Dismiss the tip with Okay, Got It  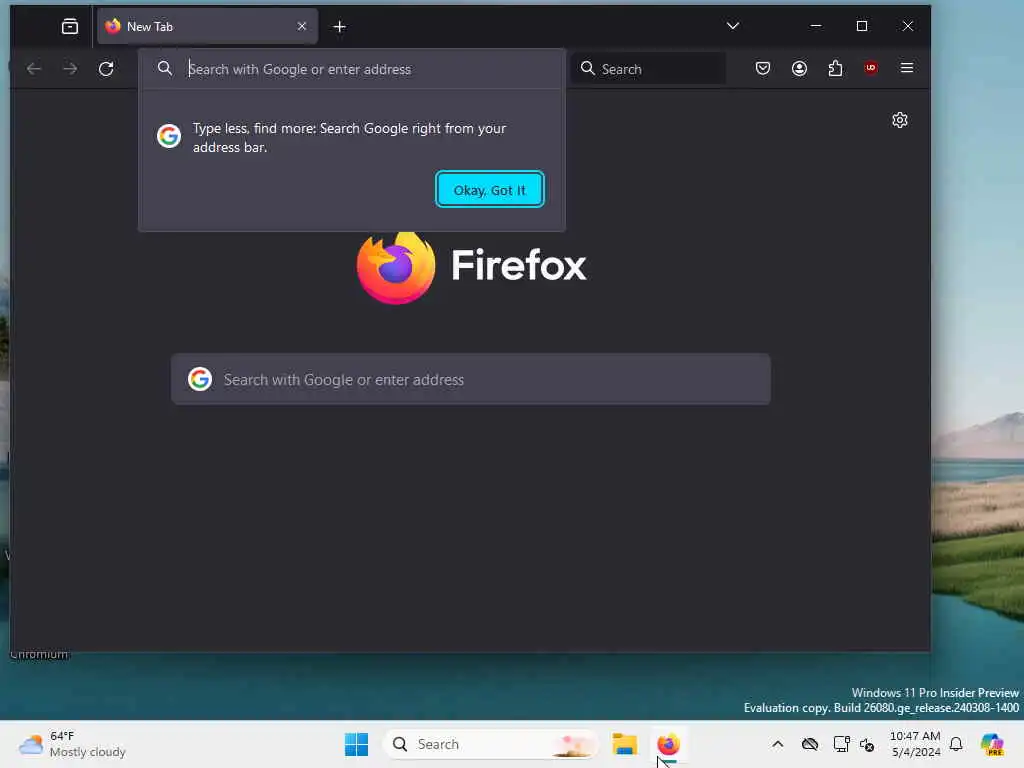tap(489, 189)
